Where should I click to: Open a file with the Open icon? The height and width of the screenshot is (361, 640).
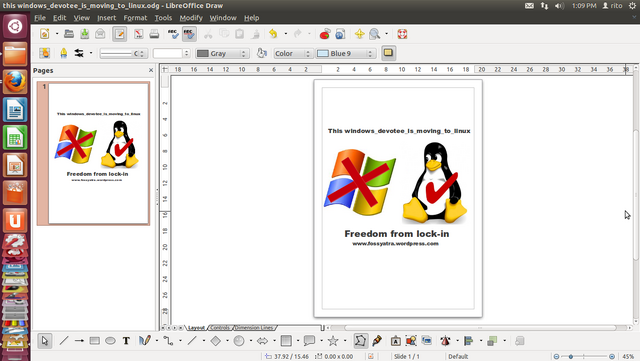pos(69,34)
